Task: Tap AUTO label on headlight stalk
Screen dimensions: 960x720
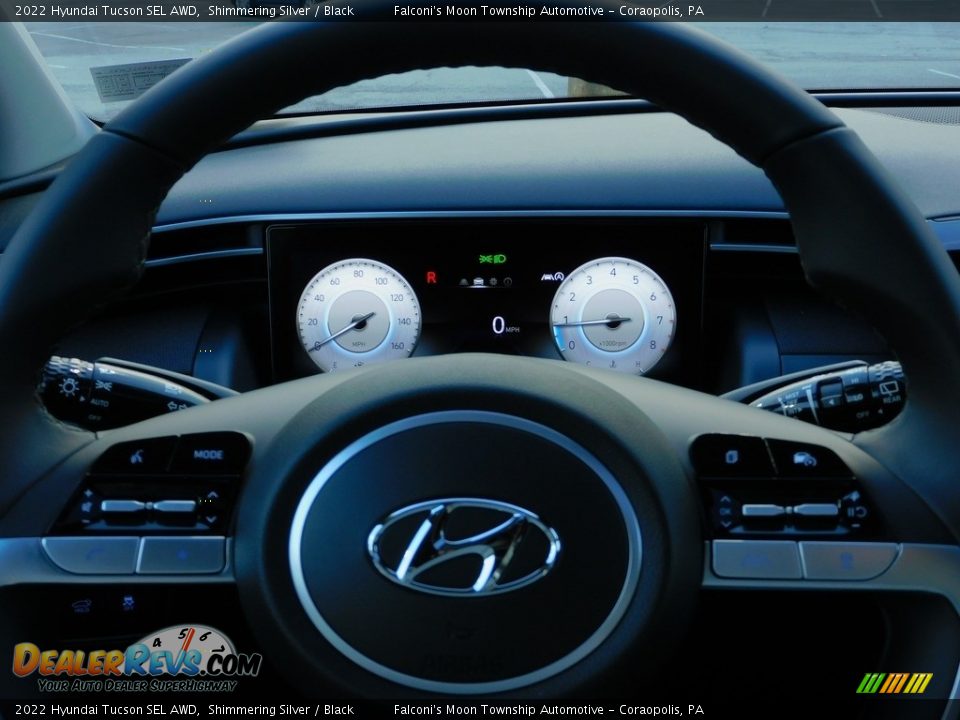Action: pyautogui.click(x=99, y=402)
